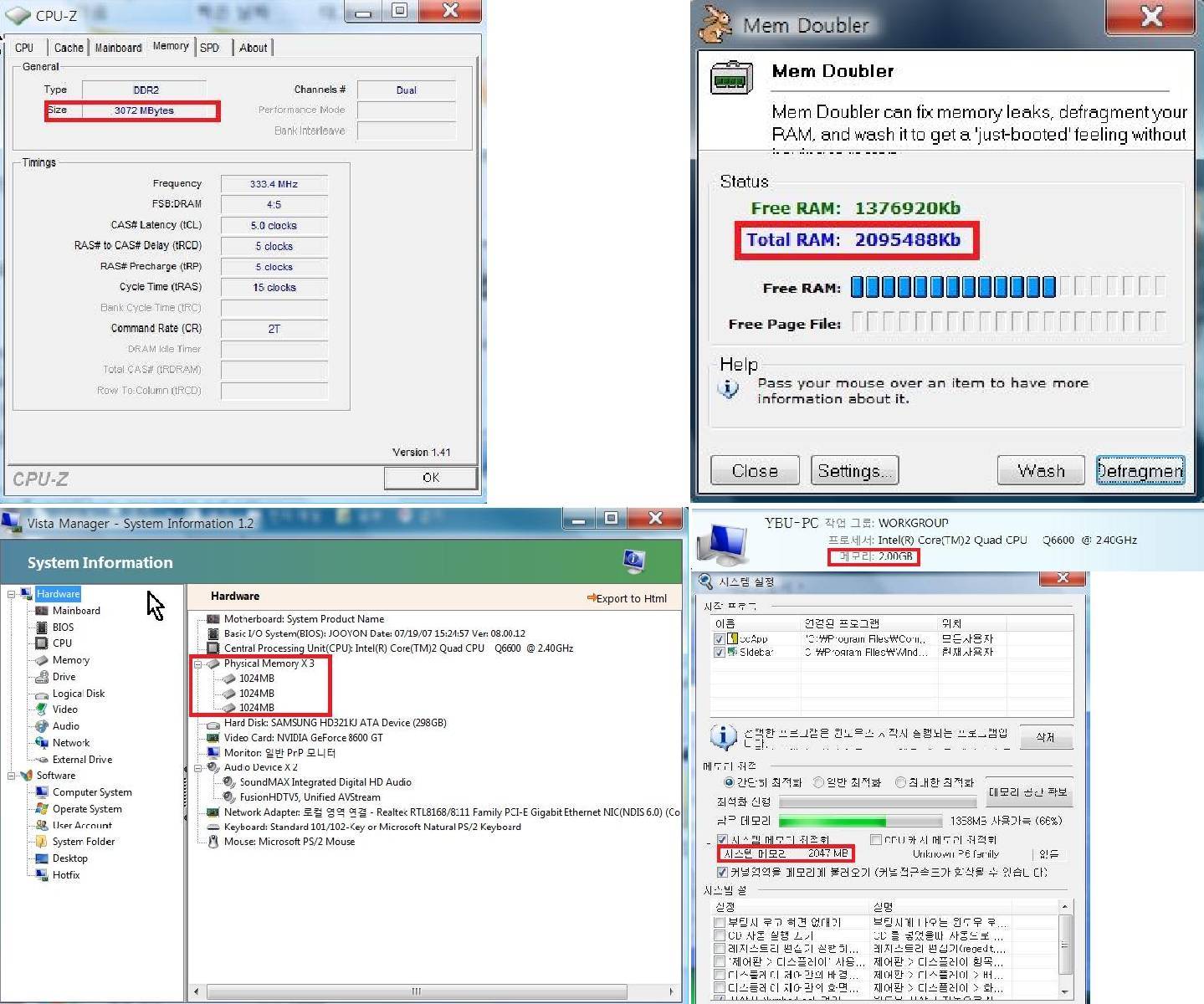1204x1004 pixels.
Task: Click Close button in Mem Doubler
Action: tap(755, 470)
